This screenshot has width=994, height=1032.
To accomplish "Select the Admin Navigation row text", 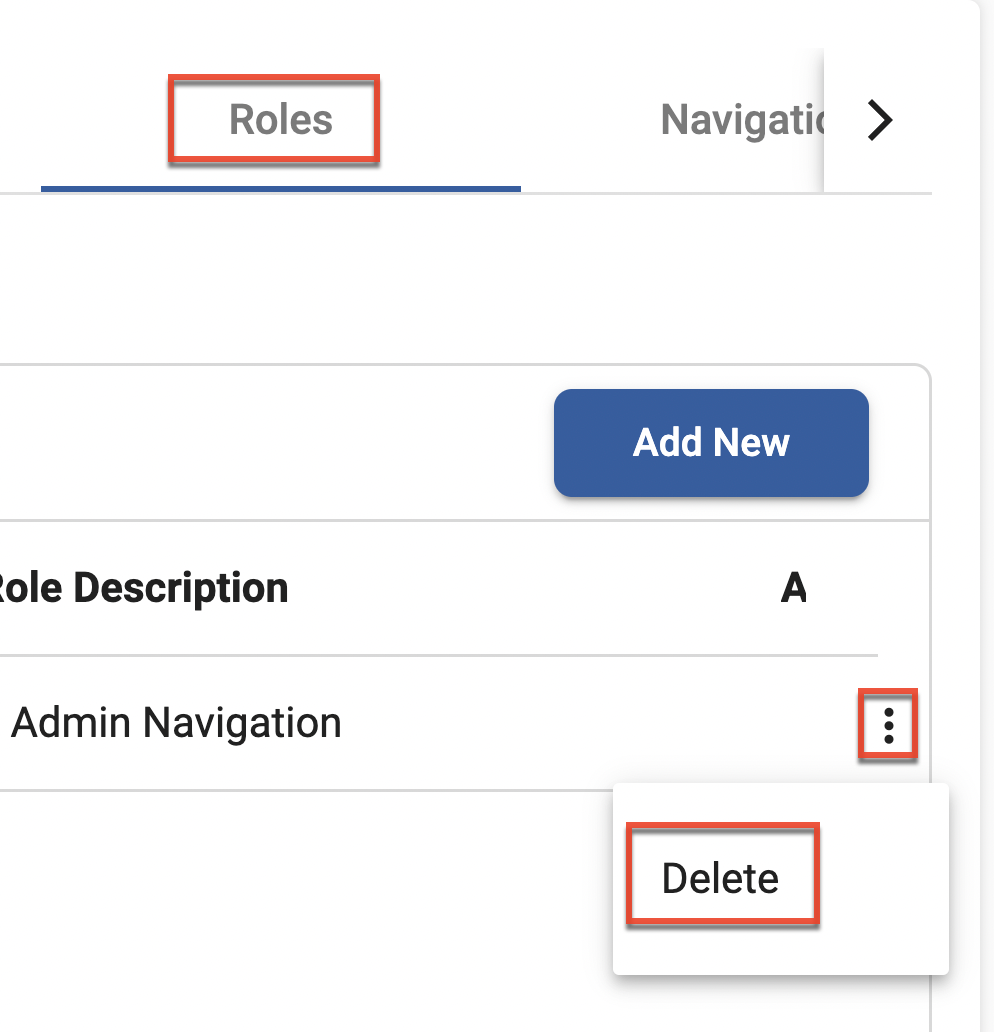I will tap(176, 723).
